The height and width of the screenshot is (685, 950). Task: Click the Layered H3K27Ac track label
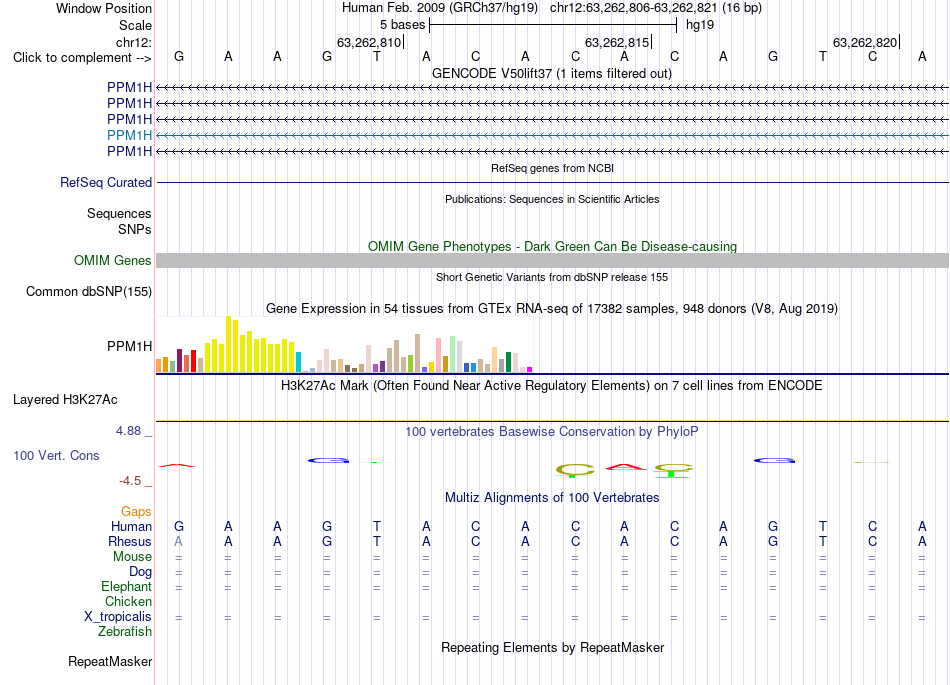click(x=65, y=400)
